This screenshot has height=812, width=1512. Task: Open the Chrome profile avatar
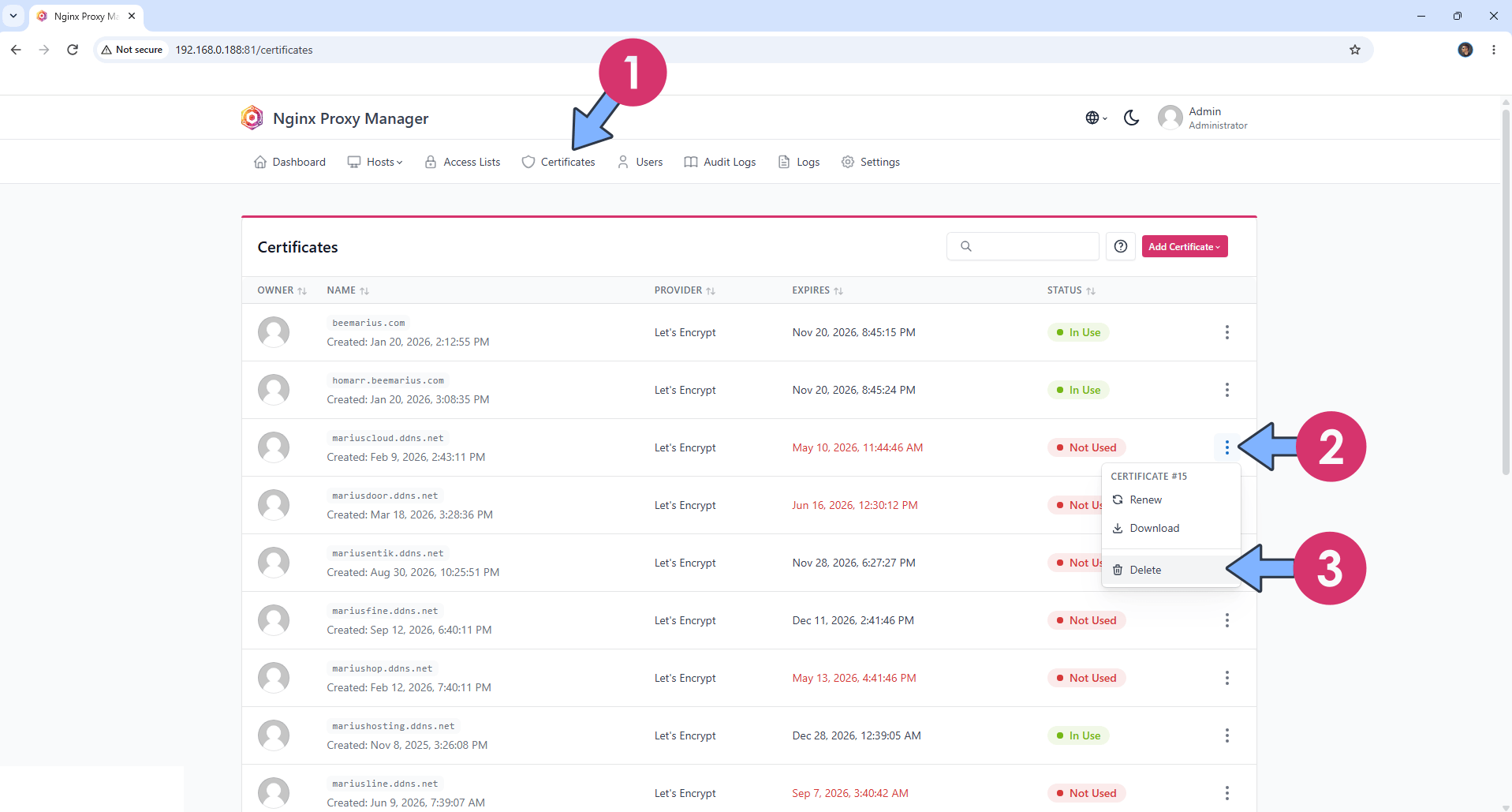point(1465,50)
